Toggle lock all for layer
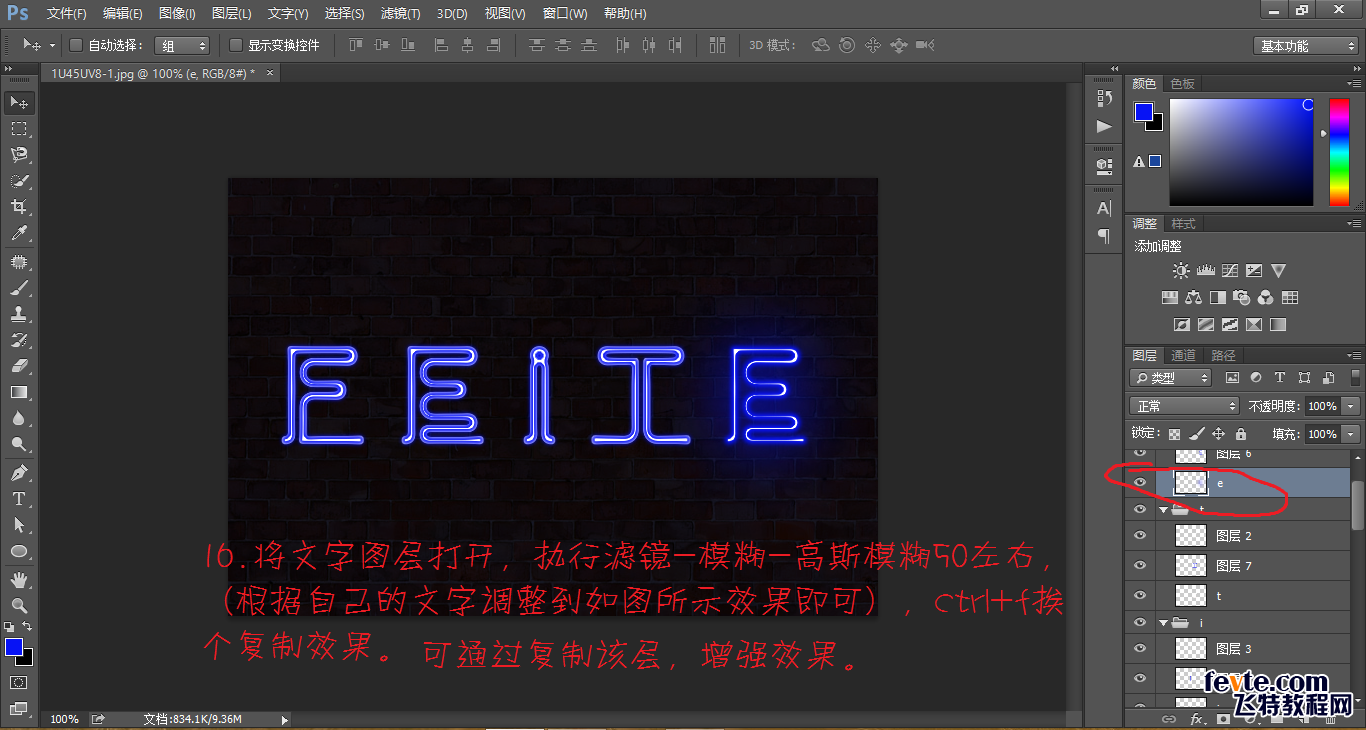1366x730 pixels. point(1241,434)
